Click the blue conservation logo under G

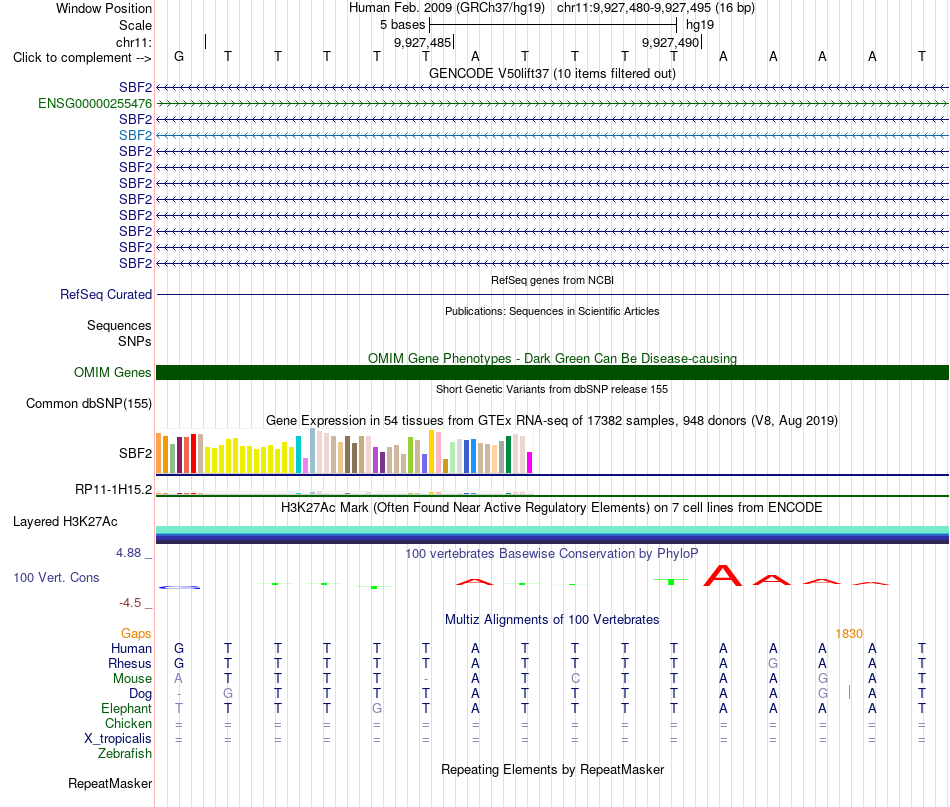[179, 587]
